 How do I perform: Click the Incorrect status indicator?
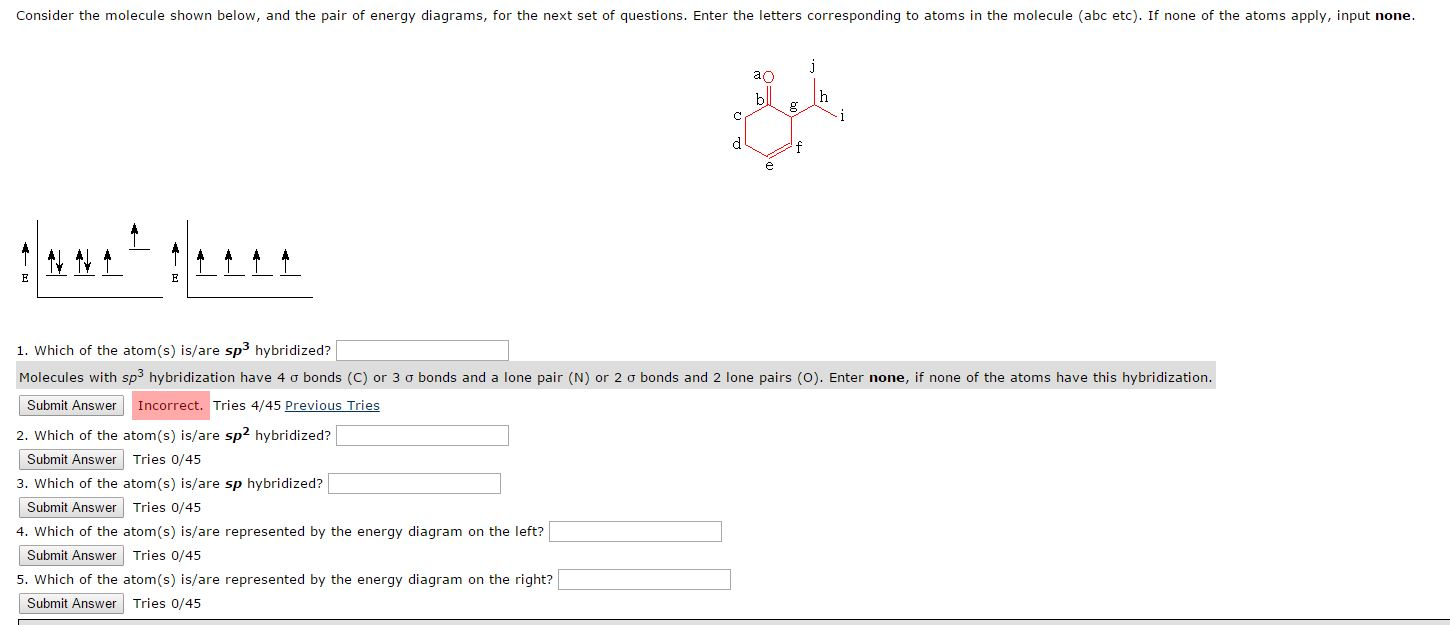[170, 405]
